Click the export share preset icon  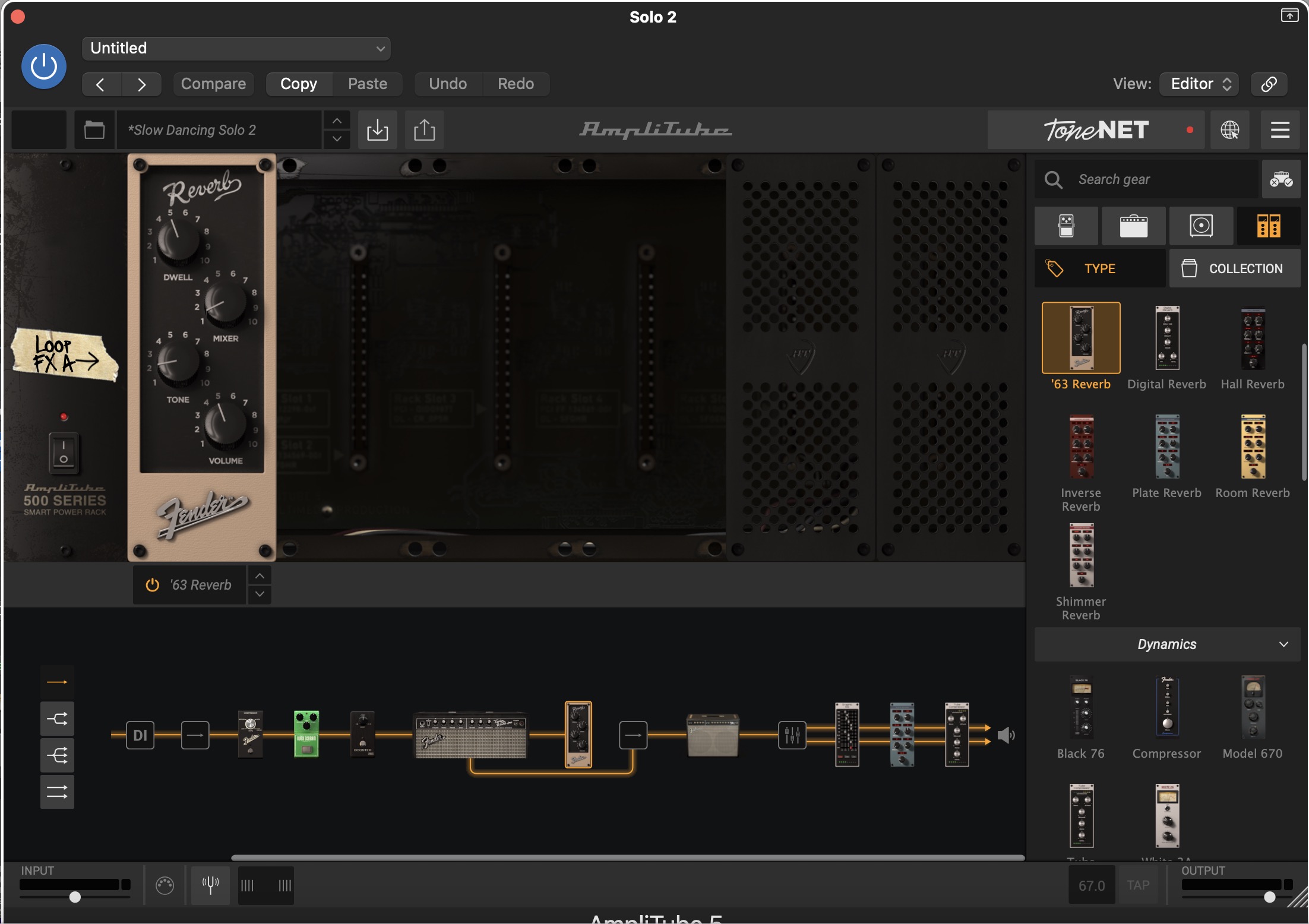[x=424, y=129]
